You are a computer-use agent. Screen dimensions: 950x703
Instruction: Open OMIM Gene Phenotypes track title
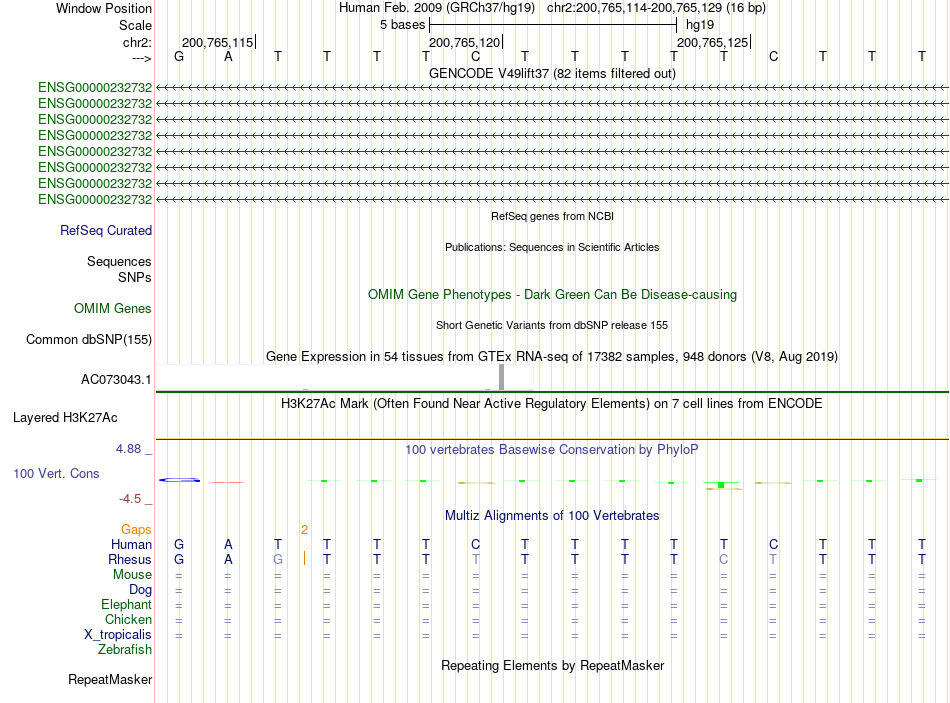pos(553,295)
